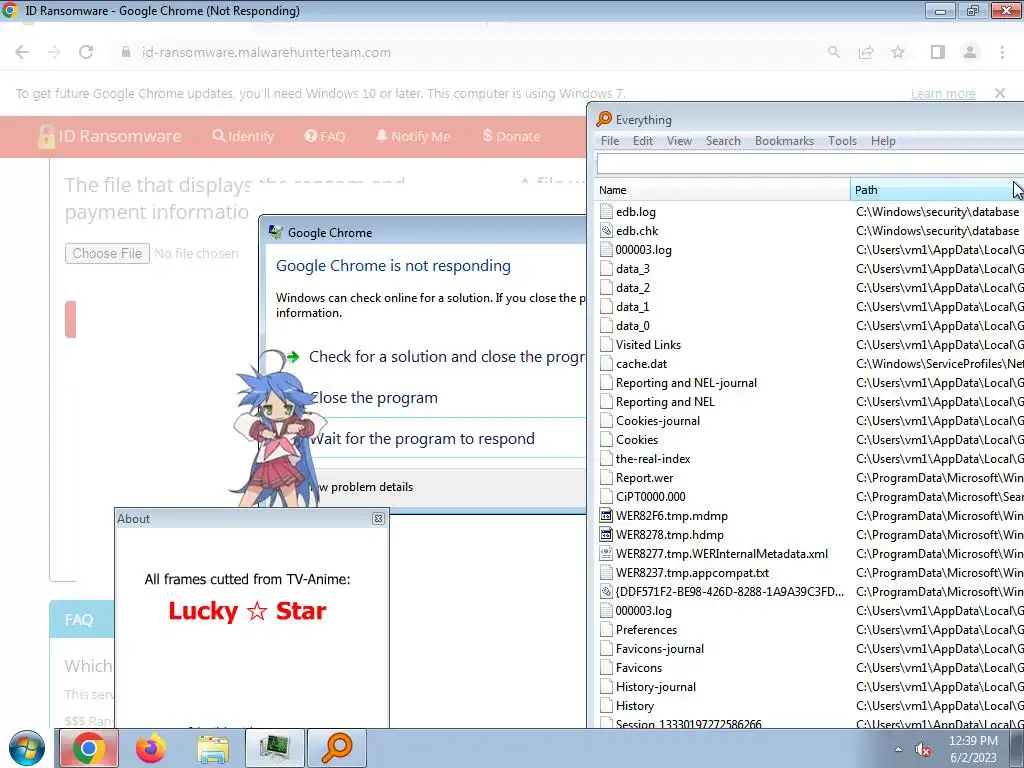Open the Learn more link

(x=943, y=94)
